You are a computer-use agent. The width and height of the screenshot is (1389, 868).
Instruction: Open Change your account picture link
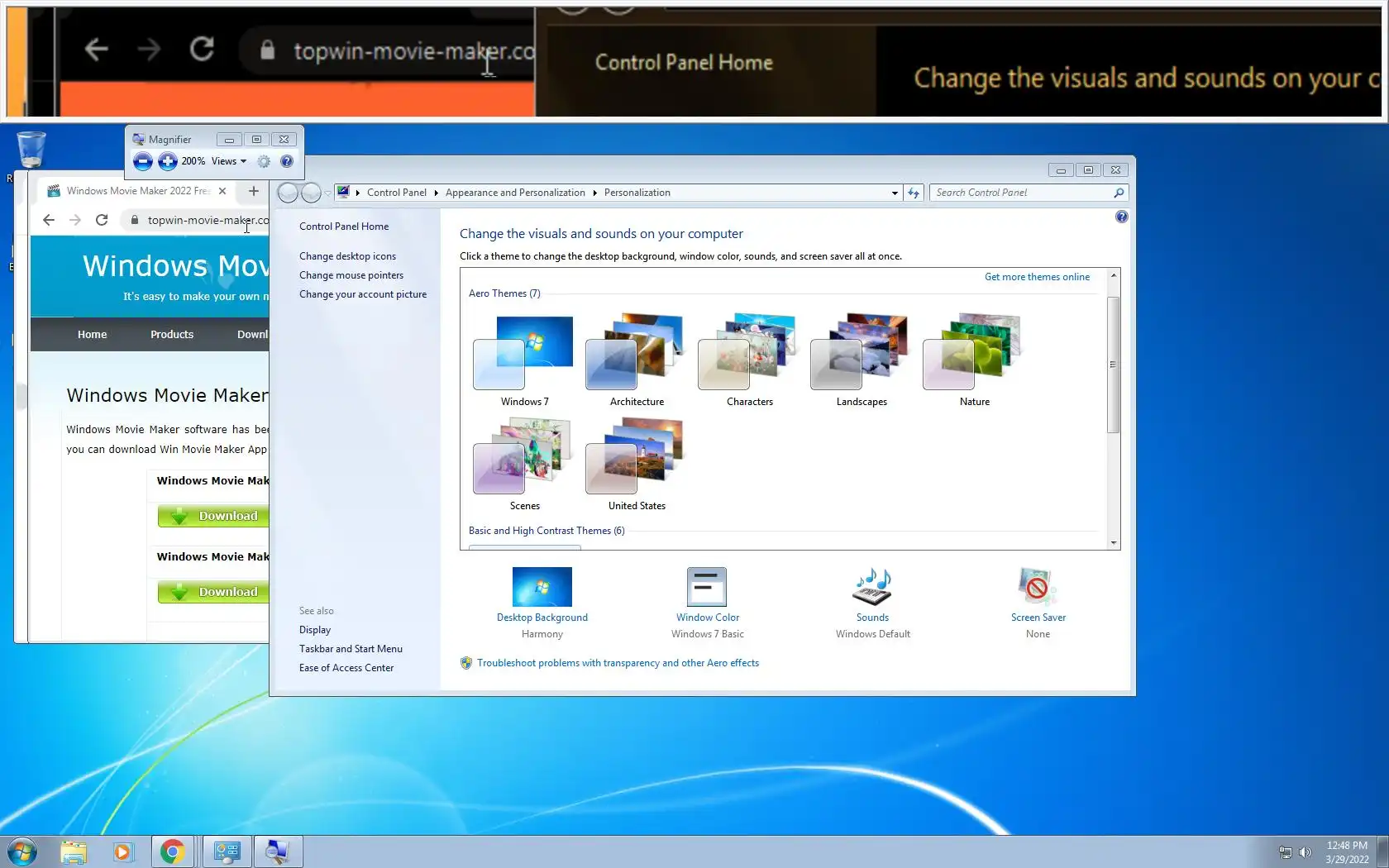[363, 294]
